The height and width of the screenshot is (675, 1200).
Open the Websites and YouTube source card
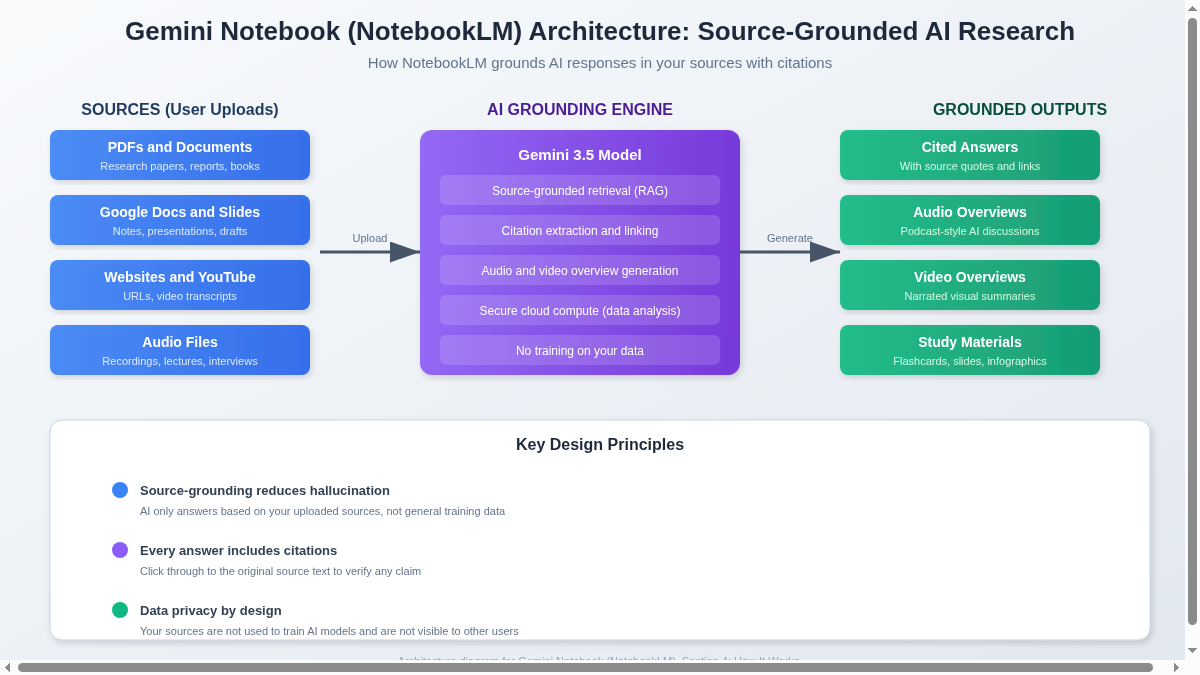[180, 285]
